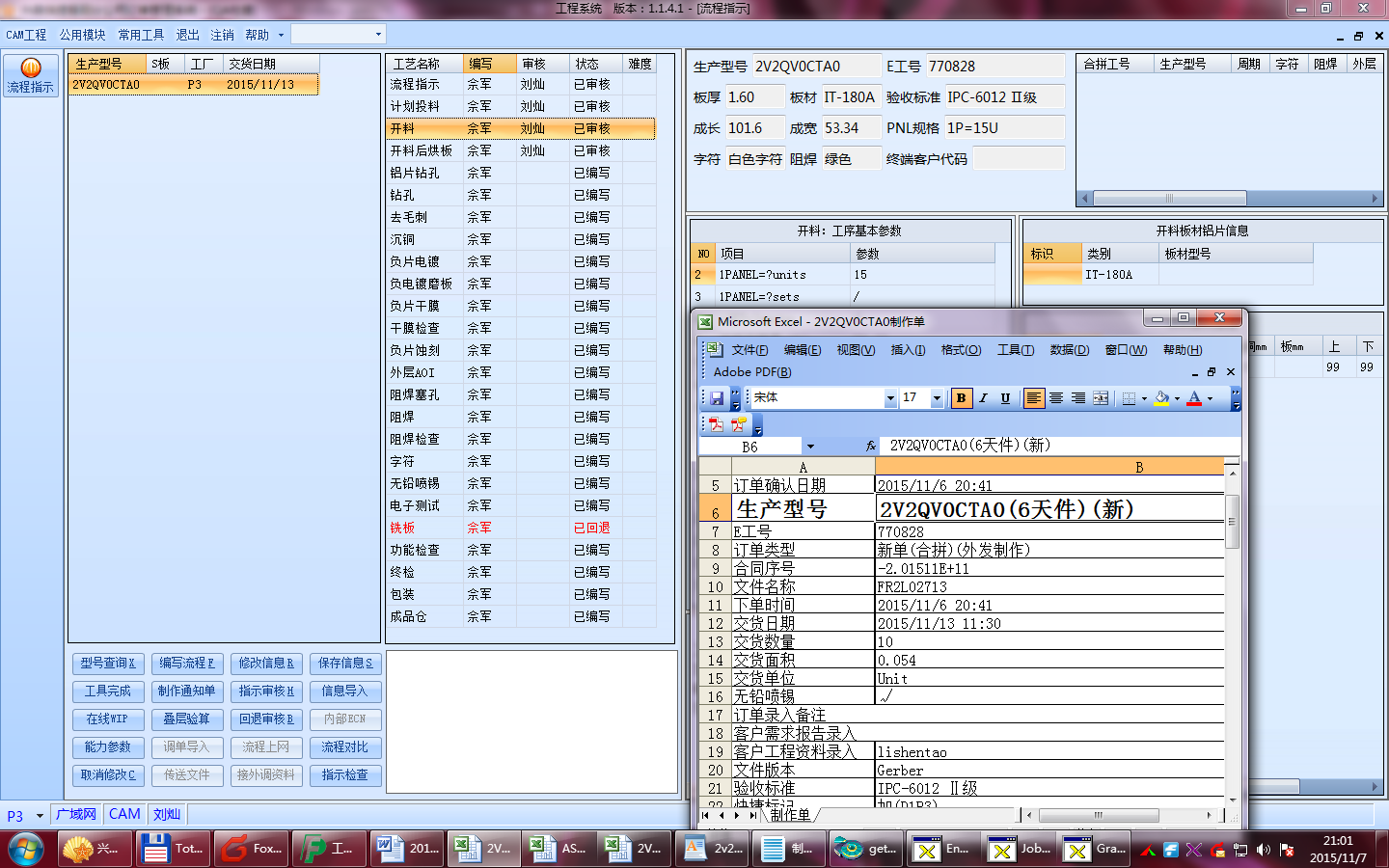Select the 开料 process row
This screenshot has height=868, width=1389.
coord(521,128)
